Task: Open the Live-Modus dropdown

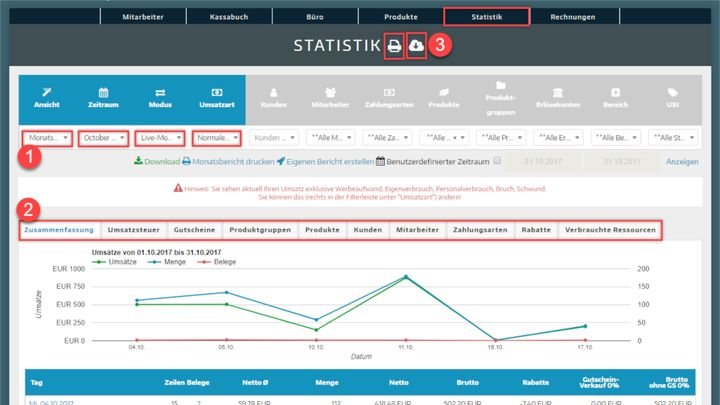Action: tap(160, 138)
